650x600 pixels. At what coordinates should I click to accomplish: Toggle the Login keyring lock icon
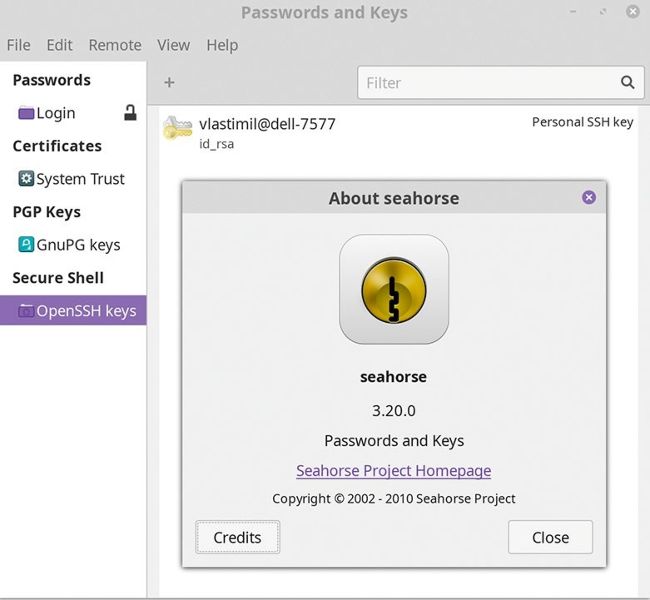130,112
